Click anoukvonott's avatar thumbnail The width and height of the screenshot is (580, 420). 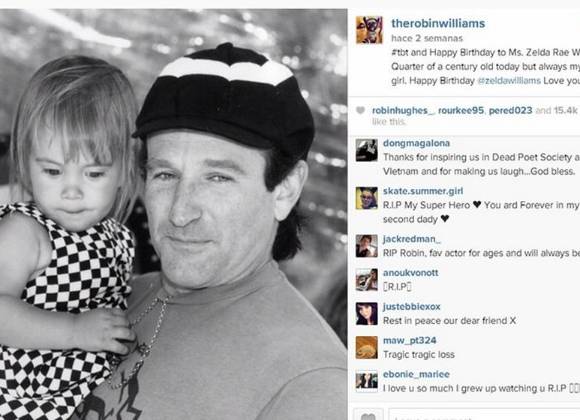[x=367, y=280]
